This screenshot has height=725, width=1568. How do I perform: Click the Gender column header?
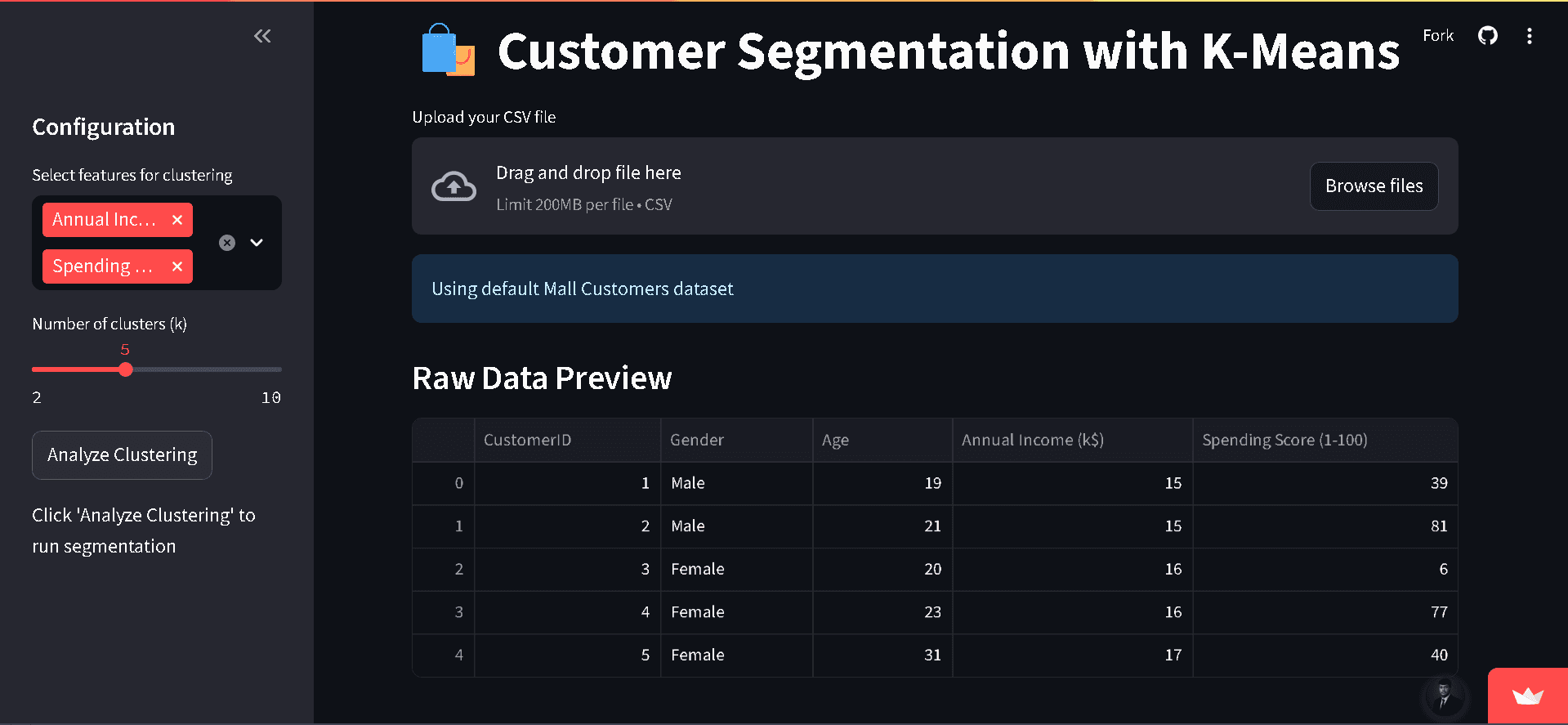[736, 440]
